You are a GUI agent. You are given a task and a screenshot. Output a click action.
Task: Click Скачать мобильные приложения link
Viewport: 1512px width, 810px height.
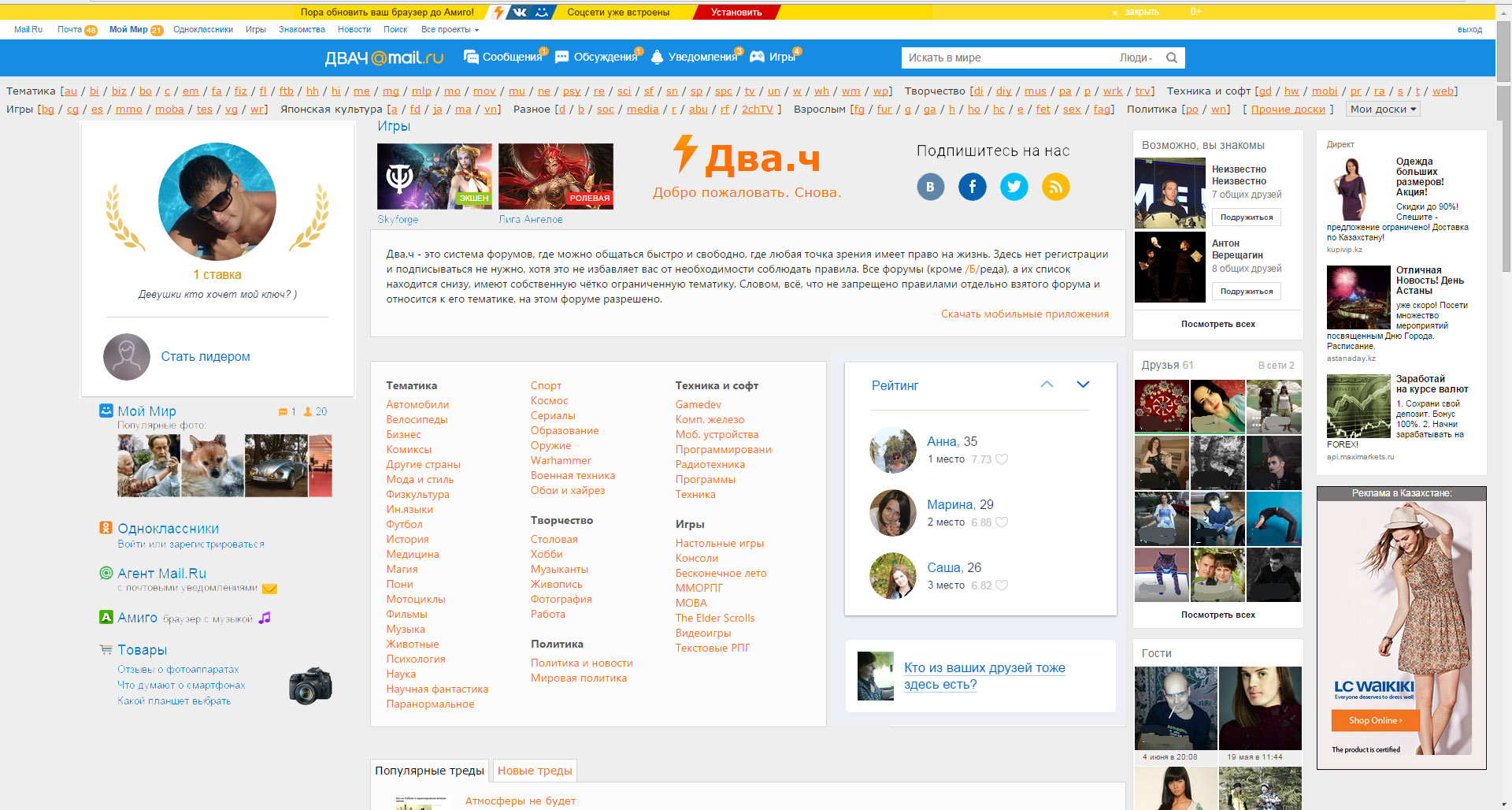click(x=1025, y=314)
